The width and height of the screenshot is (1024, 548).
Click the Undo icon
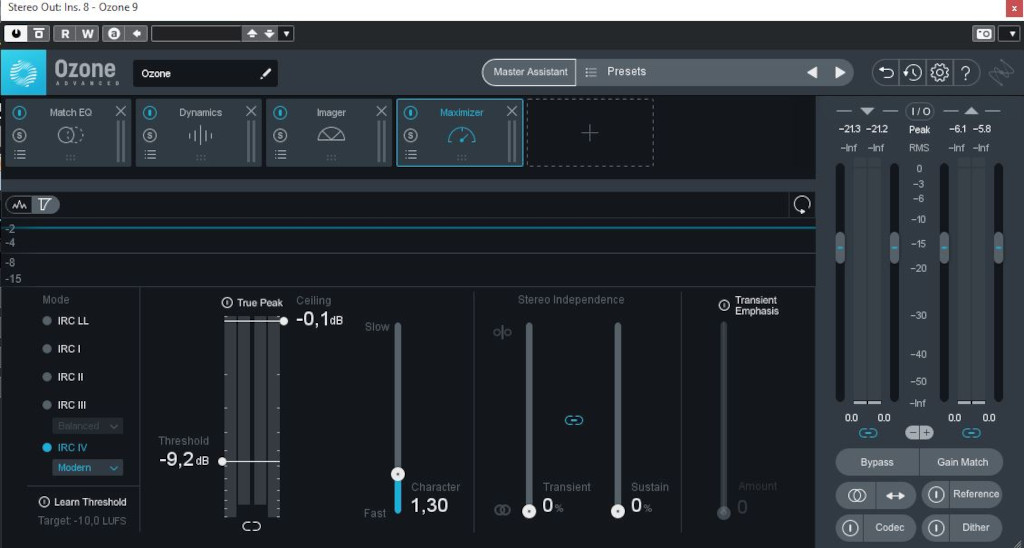(886, 73)
